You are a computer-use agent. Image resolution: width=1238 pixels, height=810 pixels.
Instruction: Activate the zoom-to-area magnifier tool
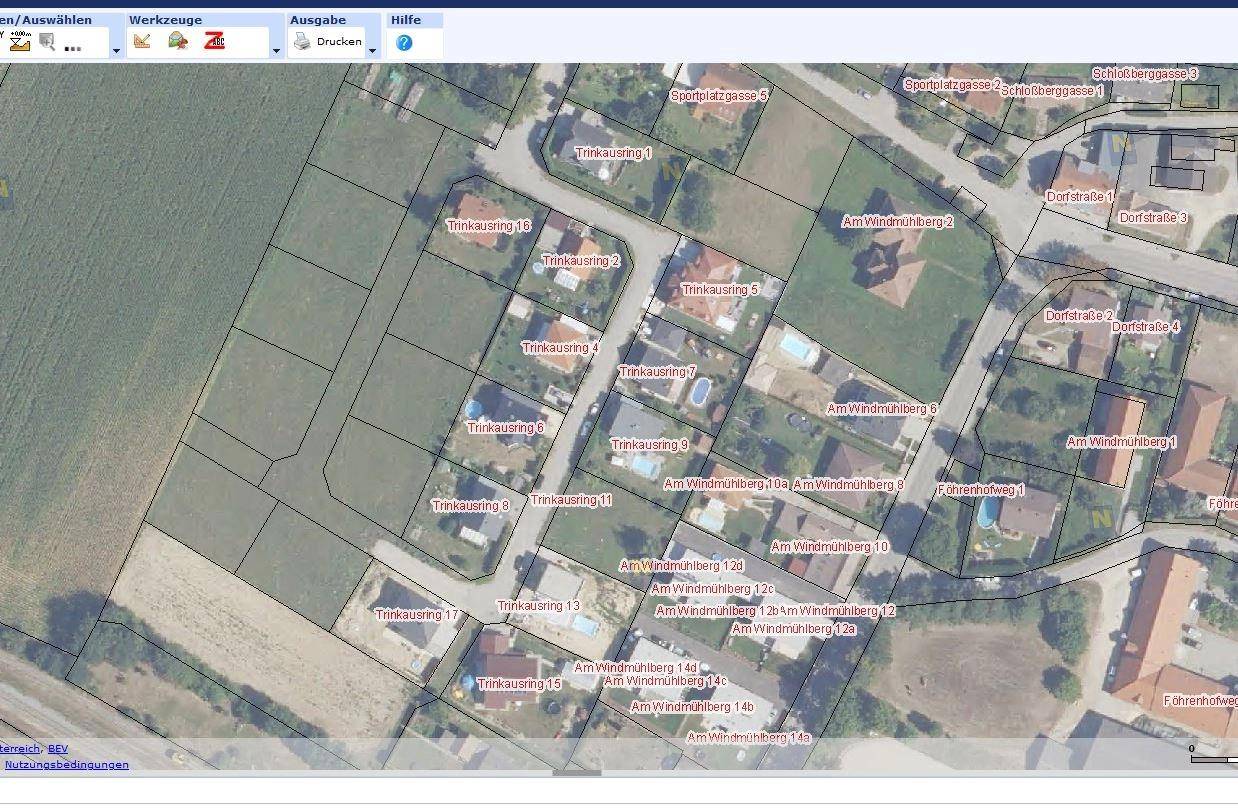pos(47,42)
